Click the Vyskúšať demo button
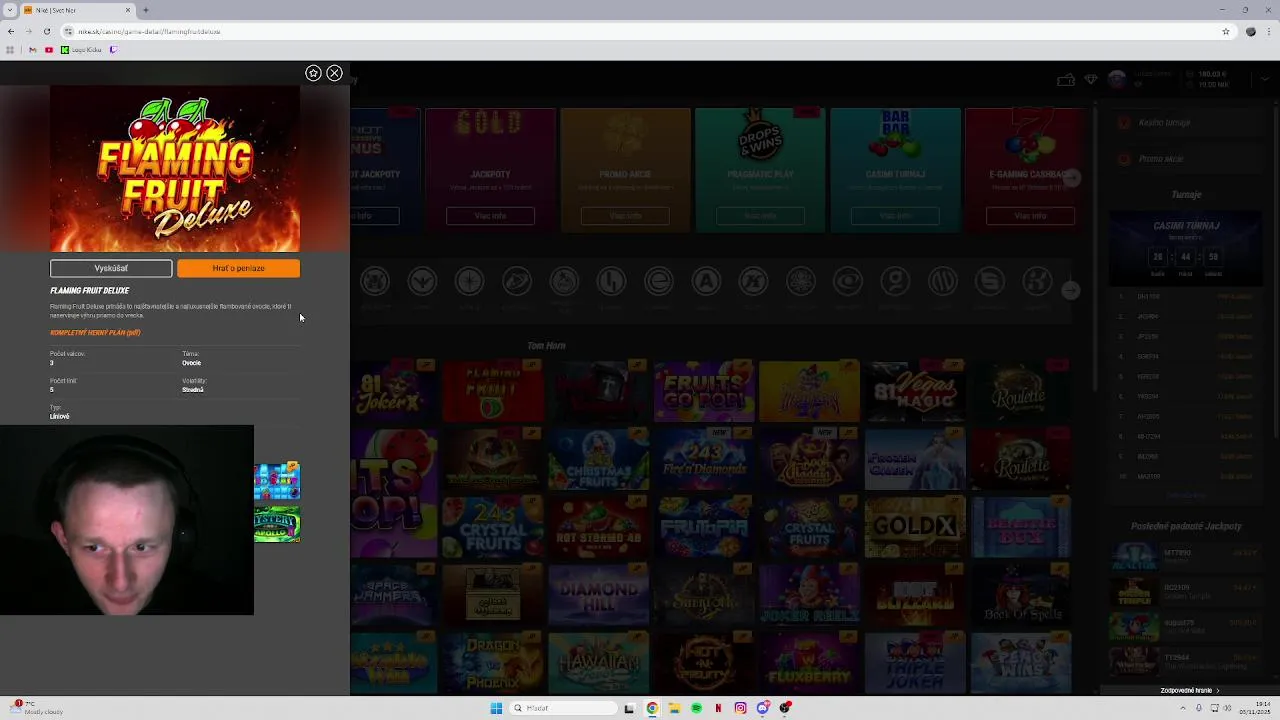The image size is (1280, 720). pyautogui.click(x=111, y=268)
